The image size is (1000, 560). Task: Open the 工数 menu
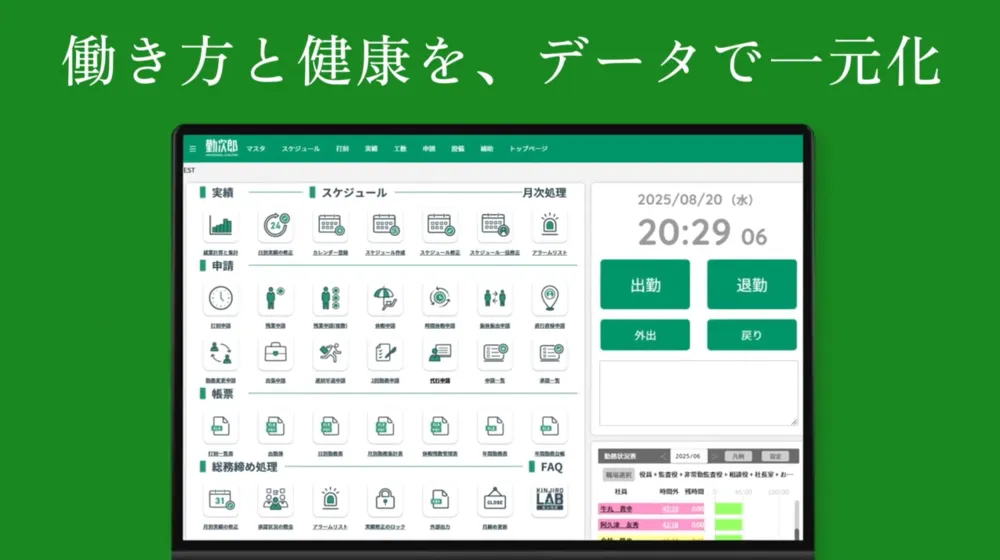tap(400, 149)
